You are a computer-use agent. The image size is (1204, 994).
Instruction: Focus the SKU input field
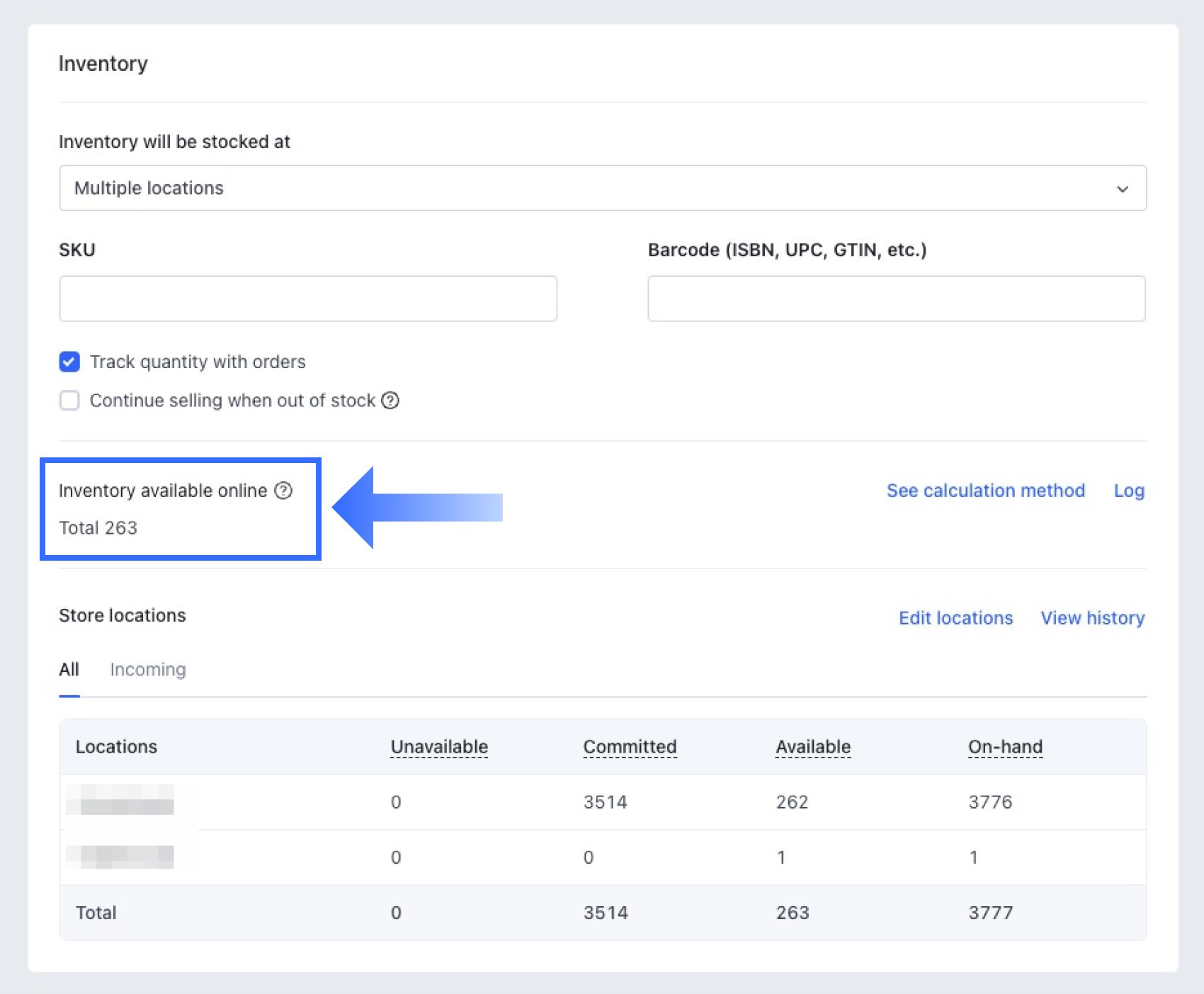tap(308, 299)
